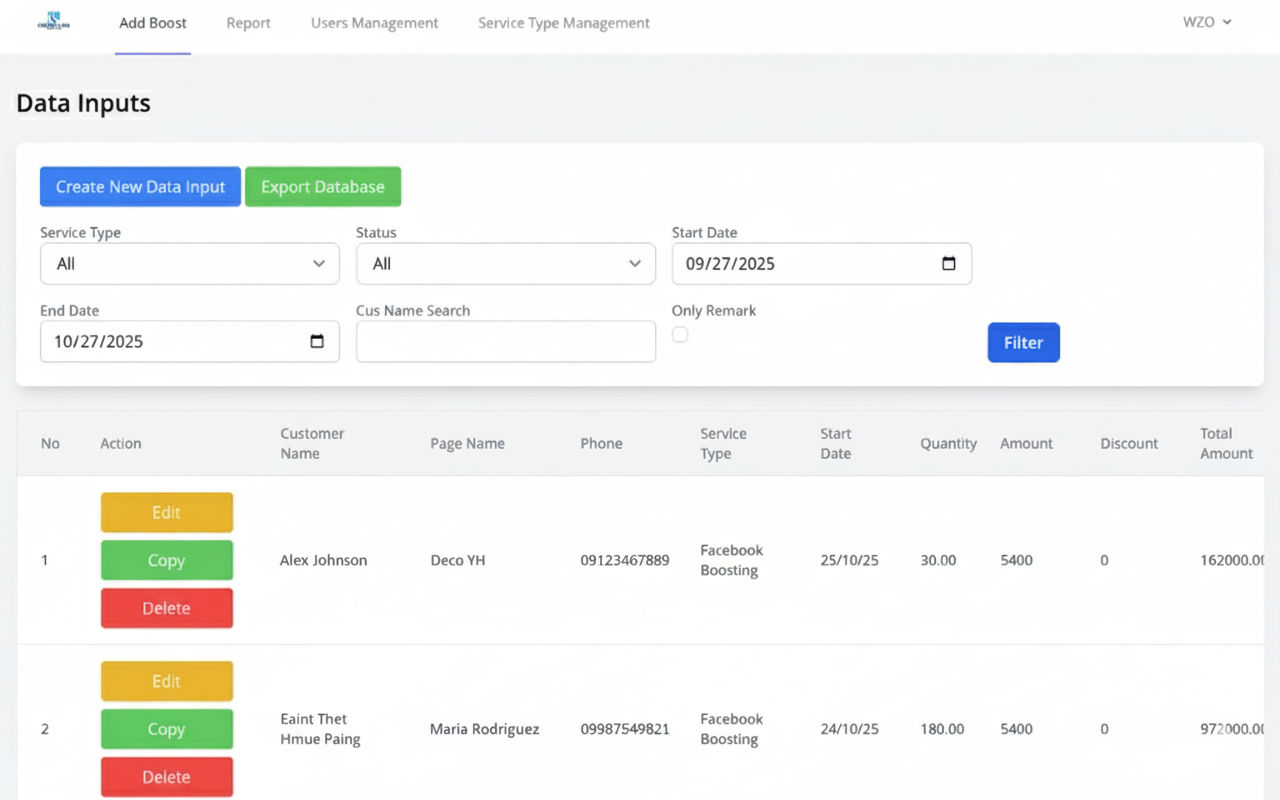The width and height of the screenshot is (1280, 800).
Task: Toggle the Only Remark checkbox
Action: tap(680, 335)
